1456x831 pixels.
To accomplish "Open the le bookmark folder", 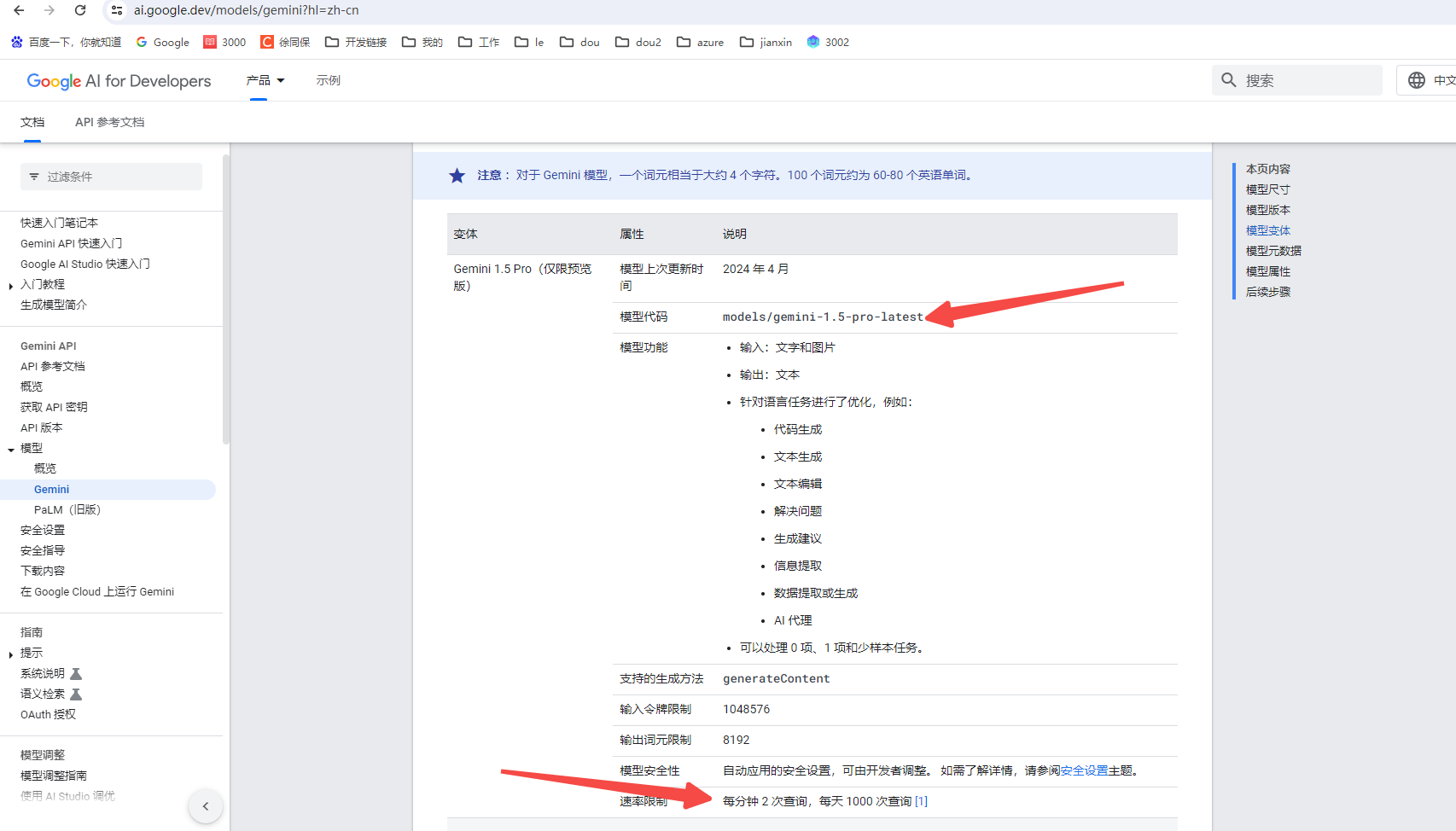I will (x=529, y=42).
